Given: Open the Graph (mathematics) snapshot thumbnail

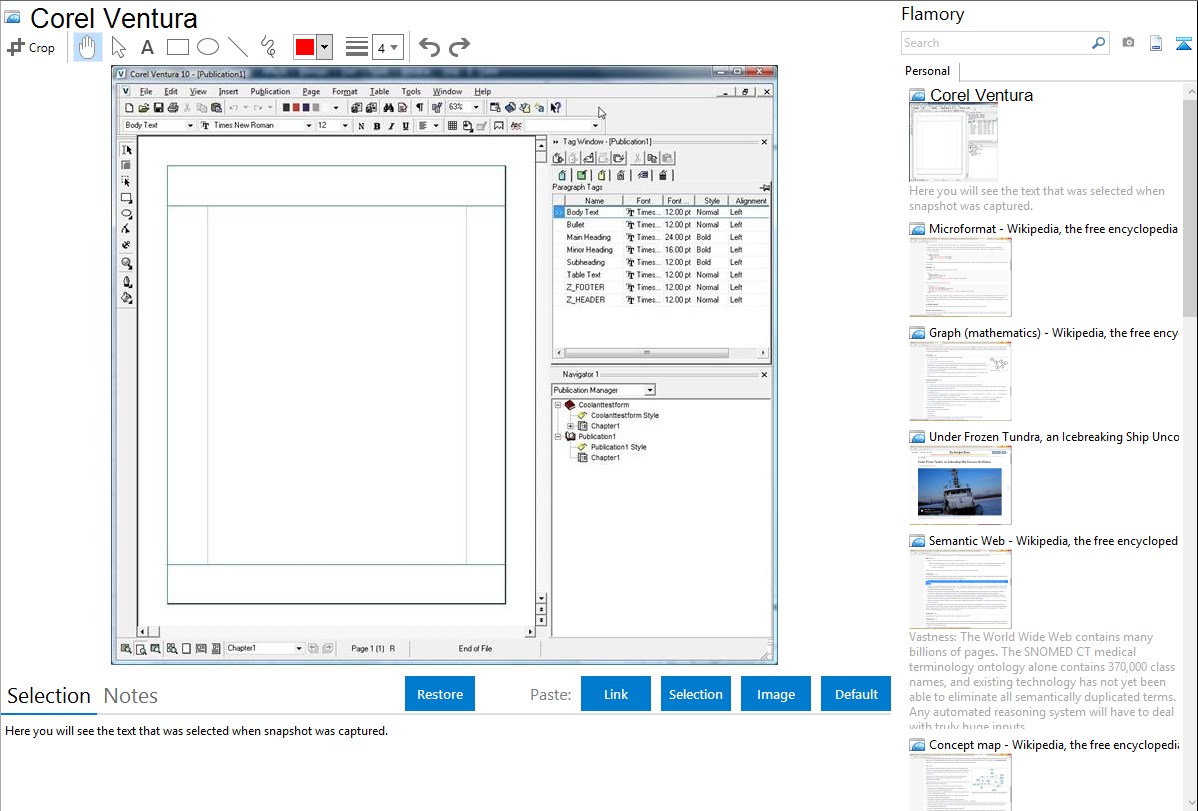Looking at the screenshot, I should click(x=960, y=380).
